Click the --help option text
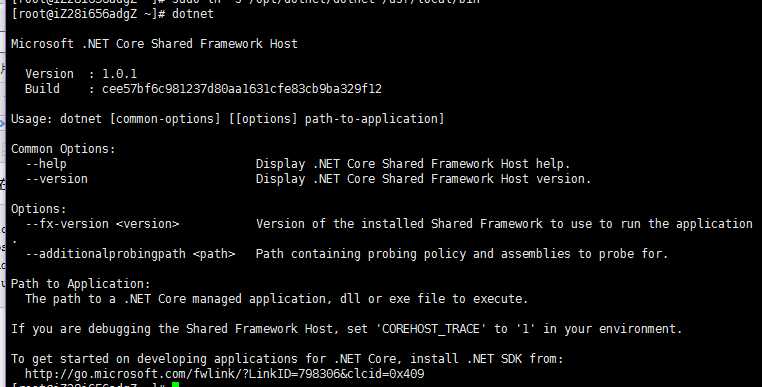This screenshot has width=762, height=387. click(x=46, y=164)
